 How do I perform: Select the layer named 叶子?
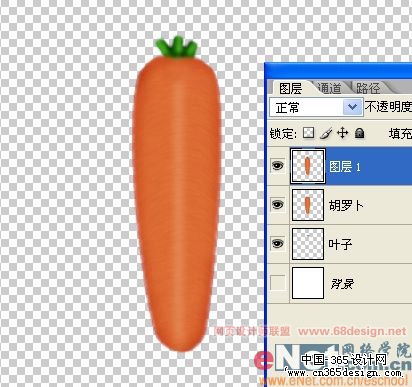click(340, 244)
